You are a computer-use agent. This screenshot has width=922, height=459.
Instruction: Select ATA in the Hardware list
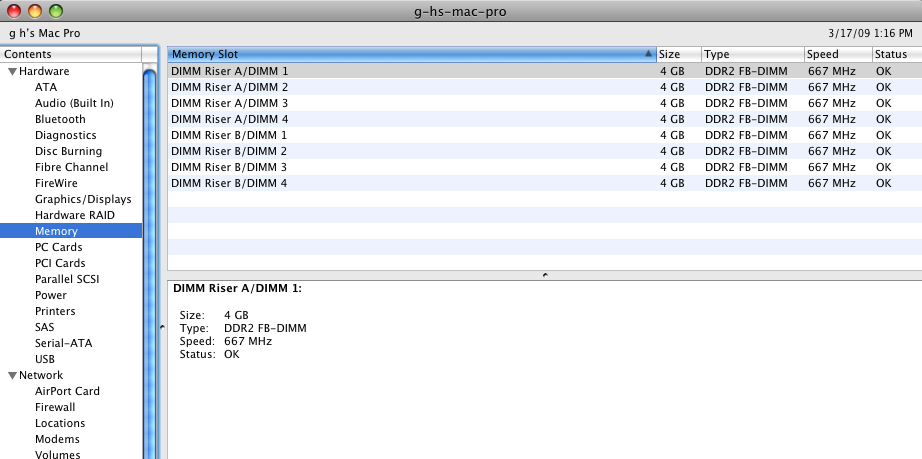click(46, 87)
